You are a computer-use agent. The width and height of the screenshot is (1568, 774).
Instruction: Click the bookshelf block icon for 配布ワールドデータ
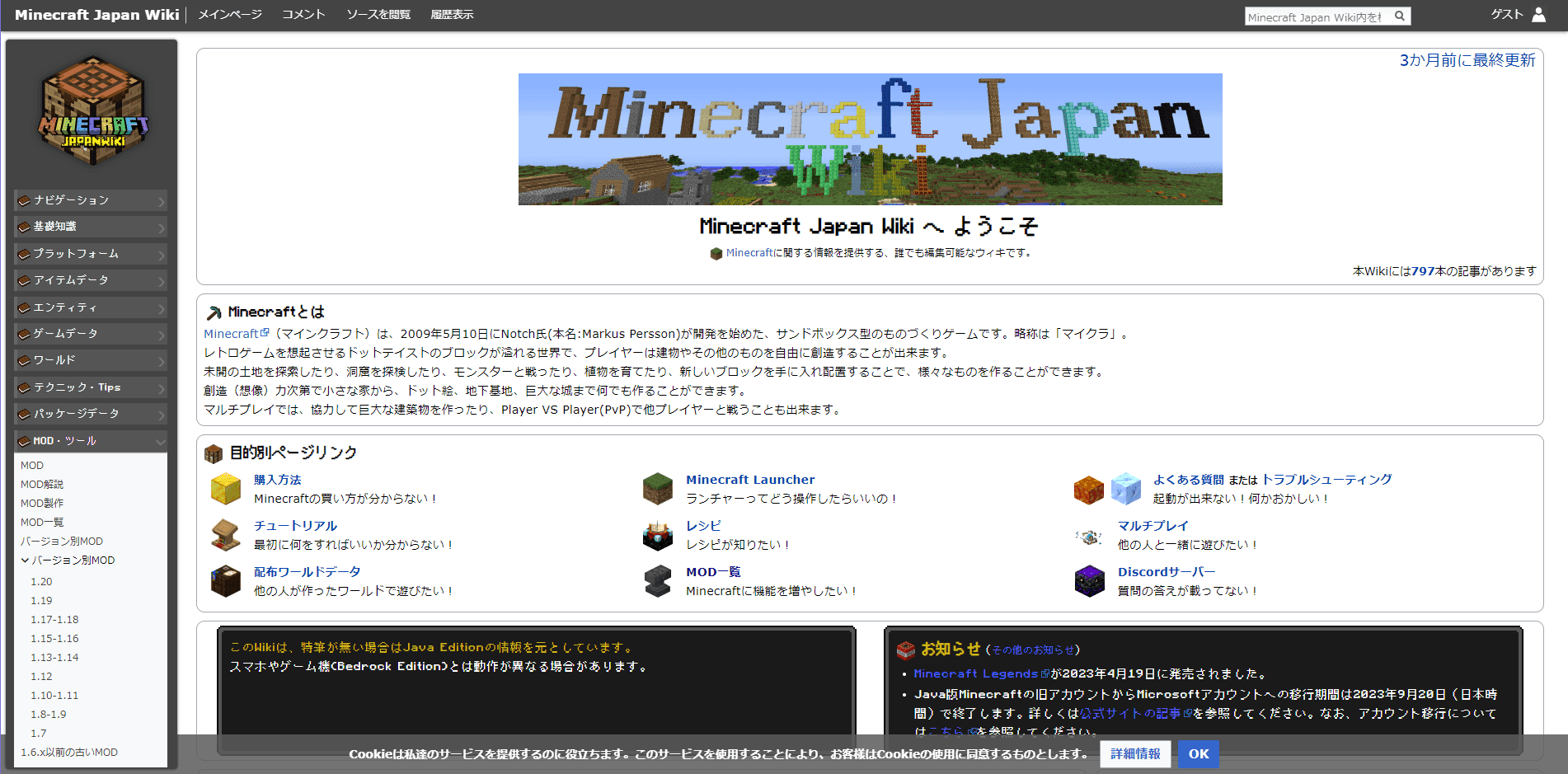point(225,581)
